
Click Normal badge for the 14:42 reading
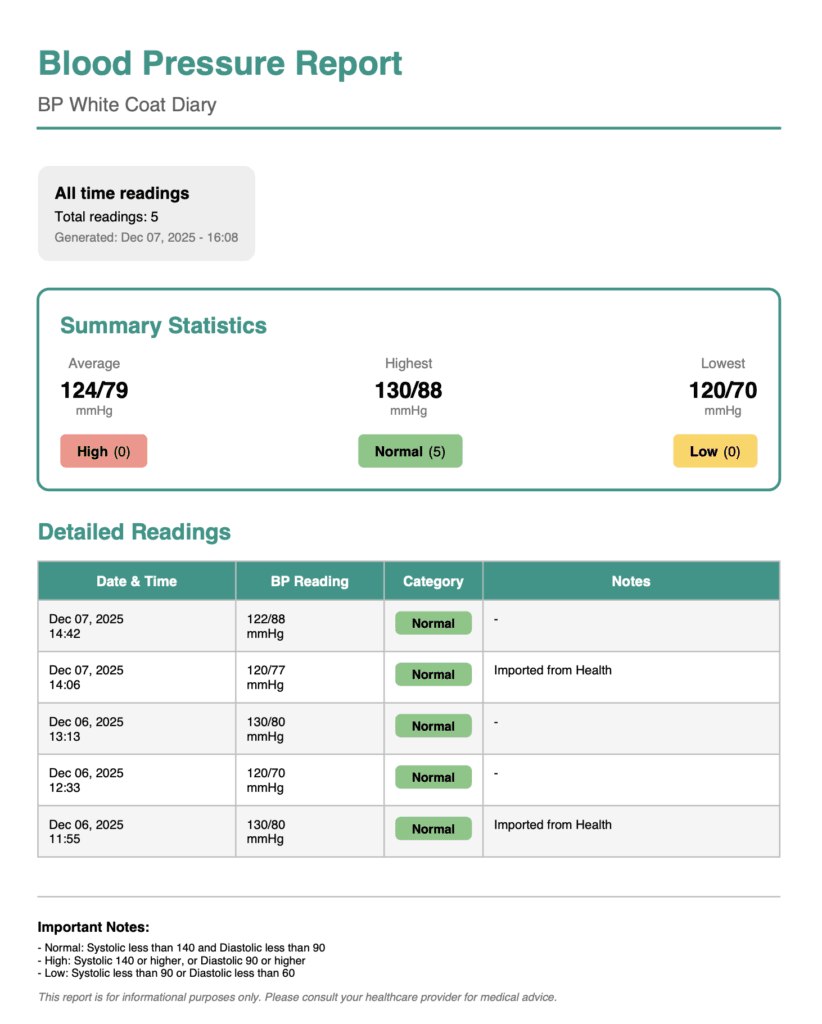(x=433, y=623)
